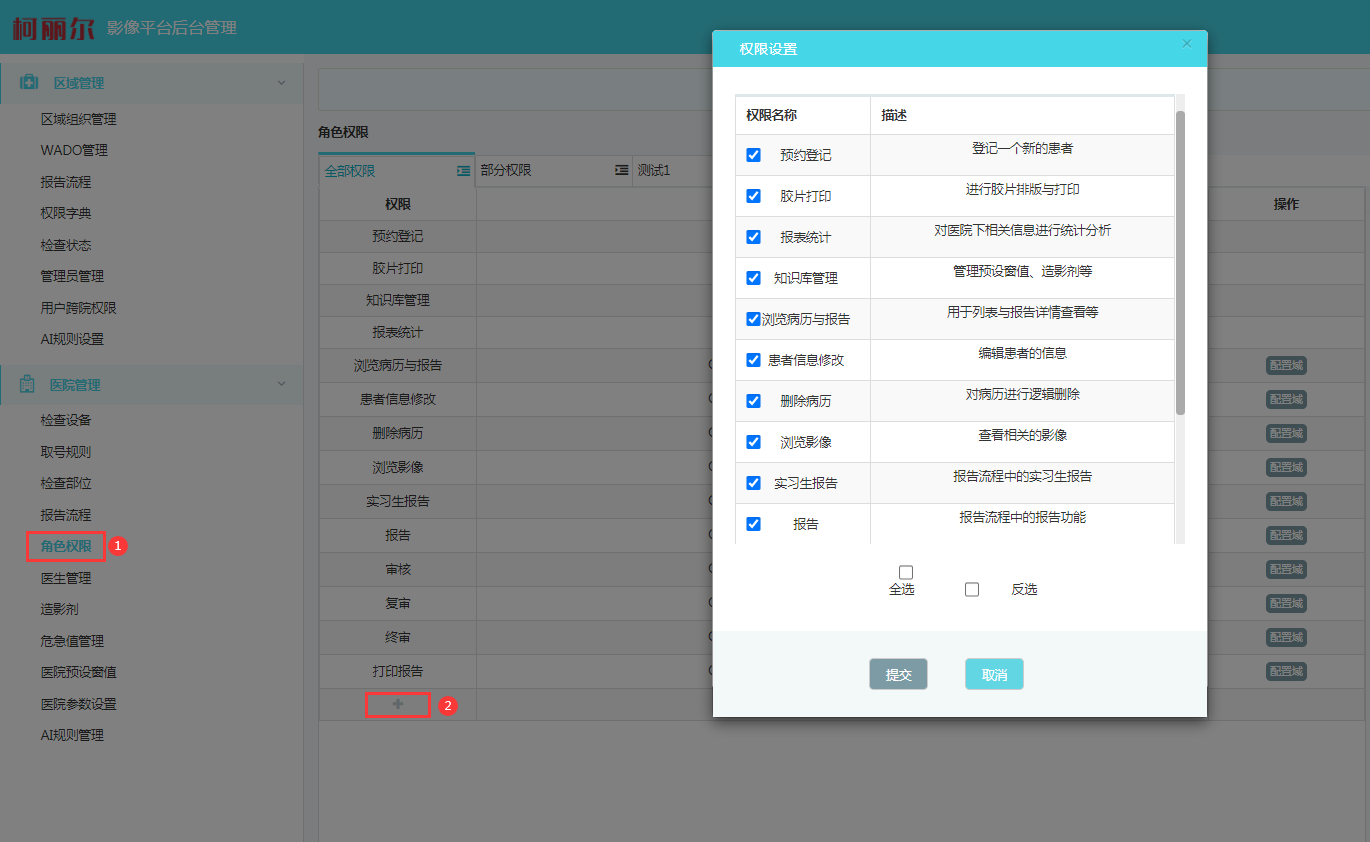This screenshot has height=842, width=1370.
Task: Switch to the 测试1 role tab
Action: [654, 171]
